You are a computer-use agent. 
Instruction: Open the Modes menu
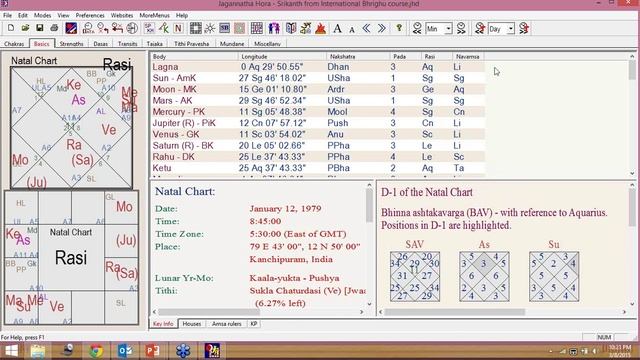click(42, 15)
